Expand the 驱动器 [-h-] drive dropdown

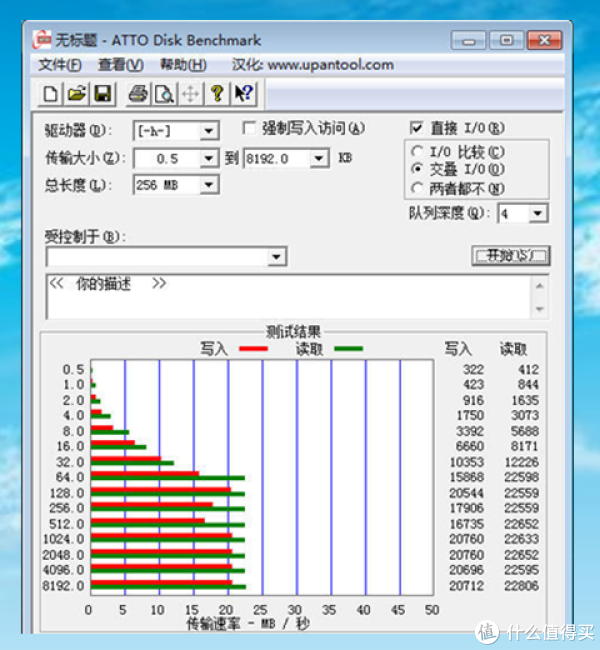(x=209, y=131)
